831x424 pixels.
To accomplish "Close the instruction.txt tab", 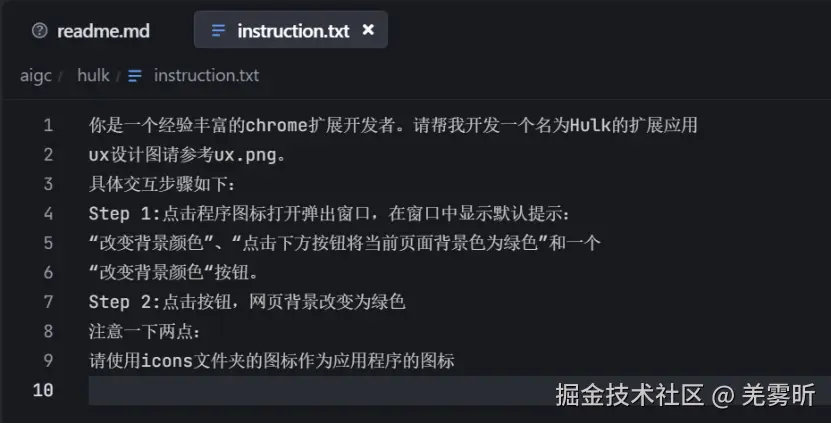I will point(368,30).
